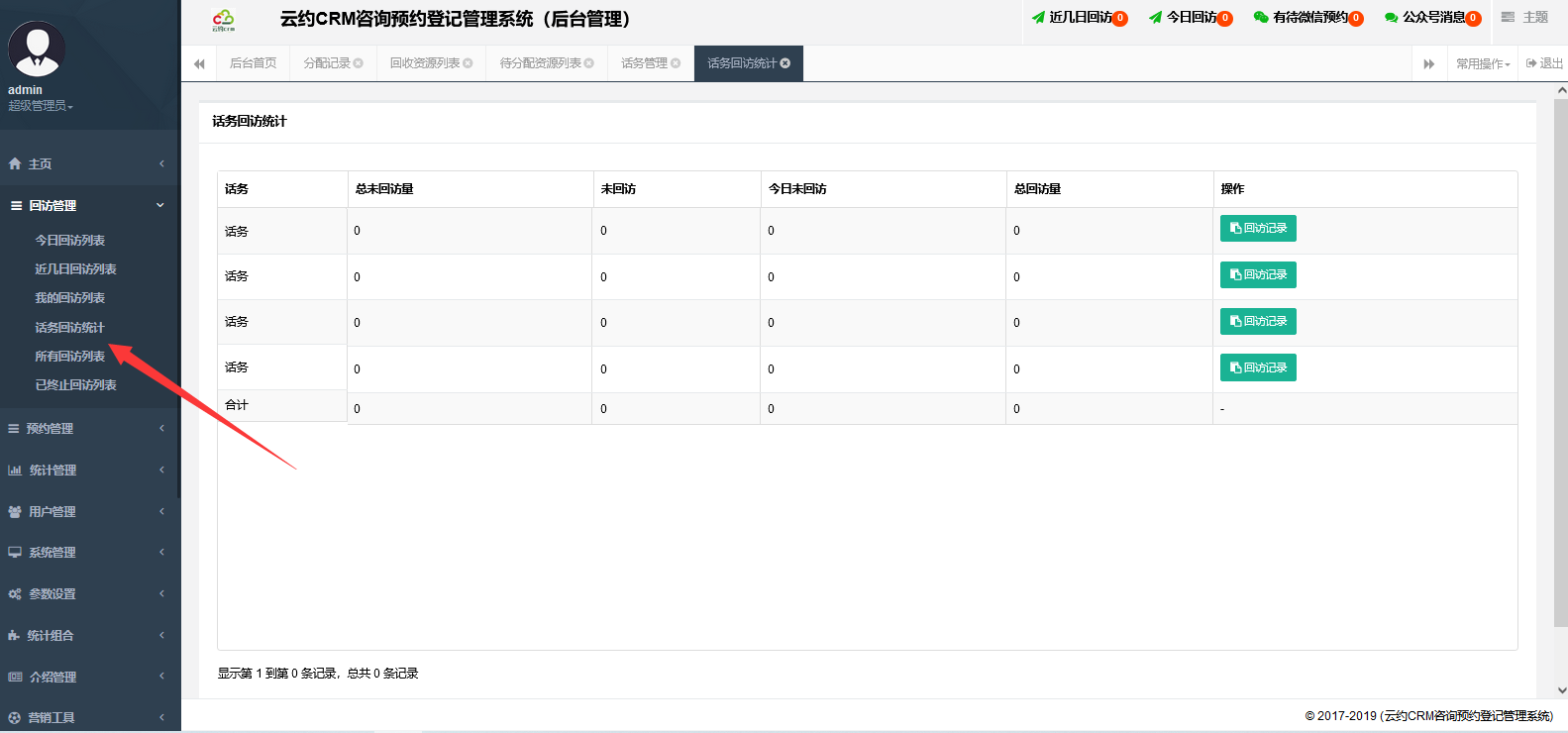1568x733 pixels.
Task: Switch to the 回收资源列表 tab
Action: [x=425, y=63]
